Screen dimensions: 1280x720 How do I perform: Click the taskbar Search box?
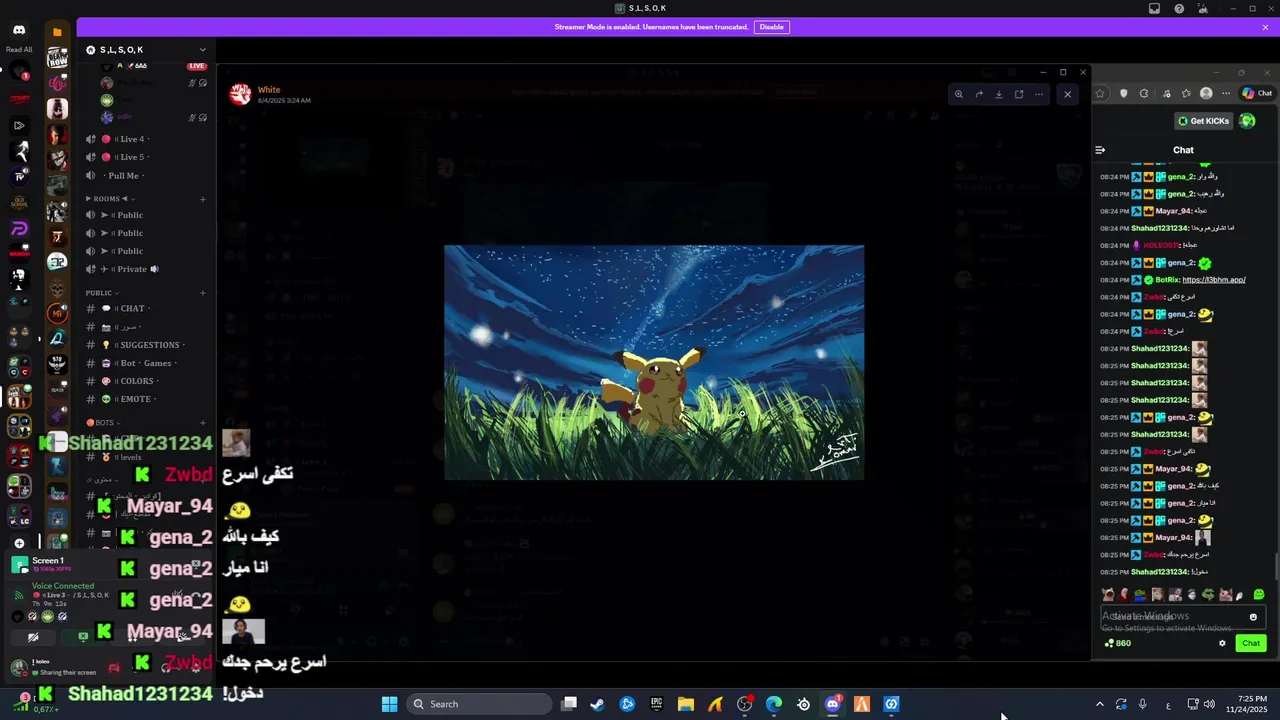pos(479,704)
